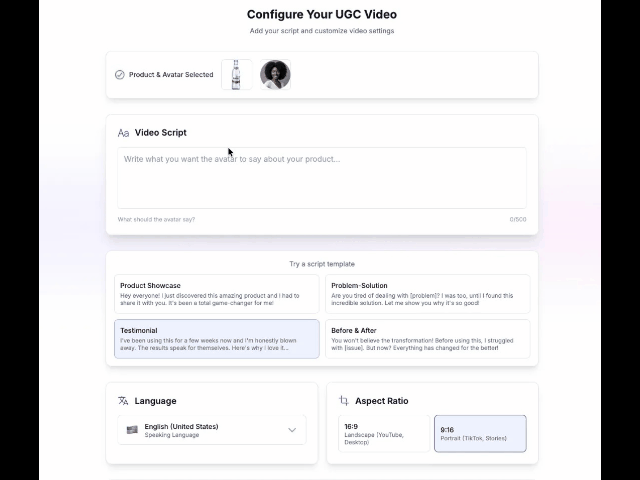
Task: Expand the language selector chevron arrow
Action: pyautogui.click(x=292, y=430)
